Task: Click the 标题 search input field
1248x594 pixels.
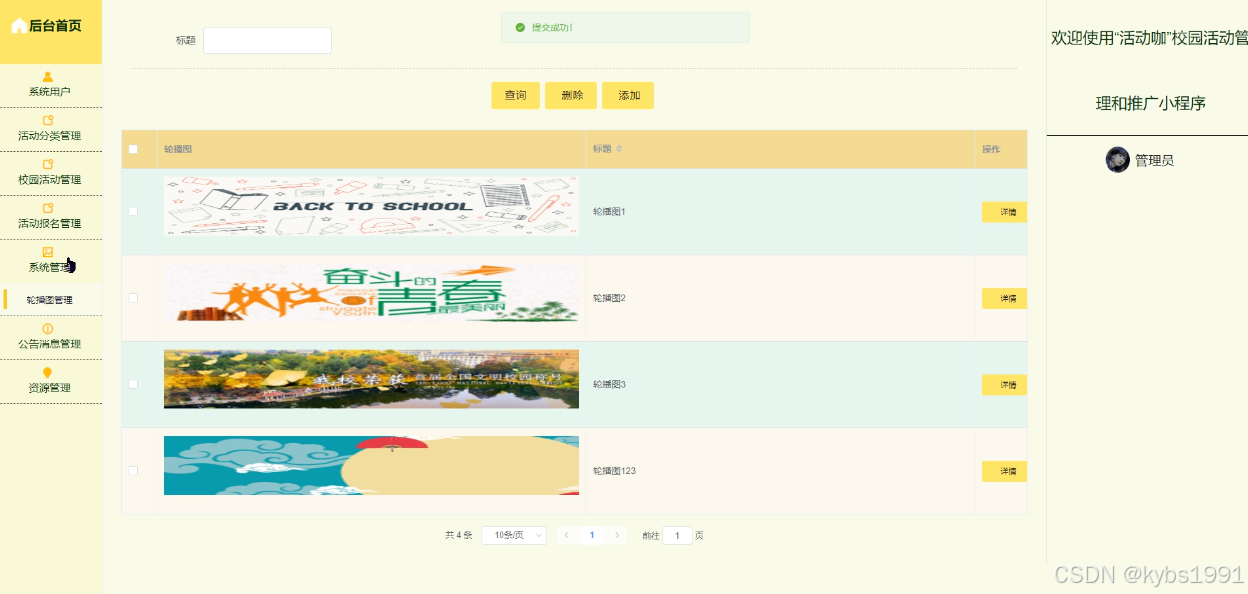Action: 267,40
